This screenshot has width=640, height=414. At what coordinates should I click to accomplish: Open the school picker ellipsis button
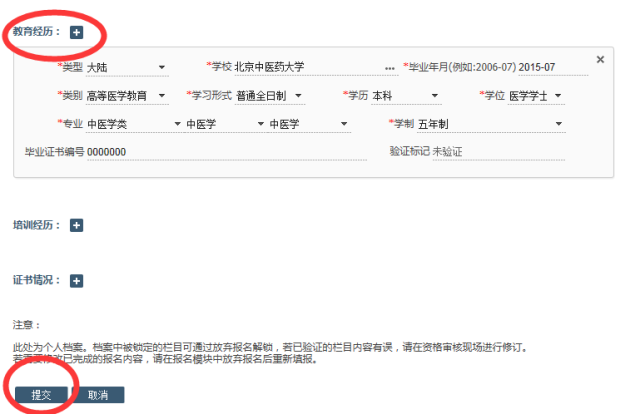coord(390,68)
